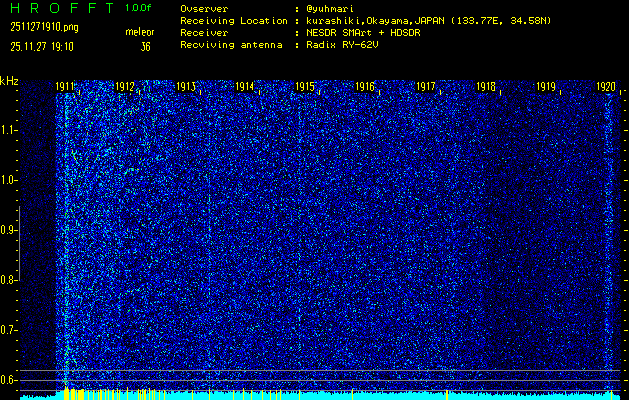The width and height of the screenshot is (629, 400).
Task: Click the Recviving antenna label
Action: coord(231,45)
